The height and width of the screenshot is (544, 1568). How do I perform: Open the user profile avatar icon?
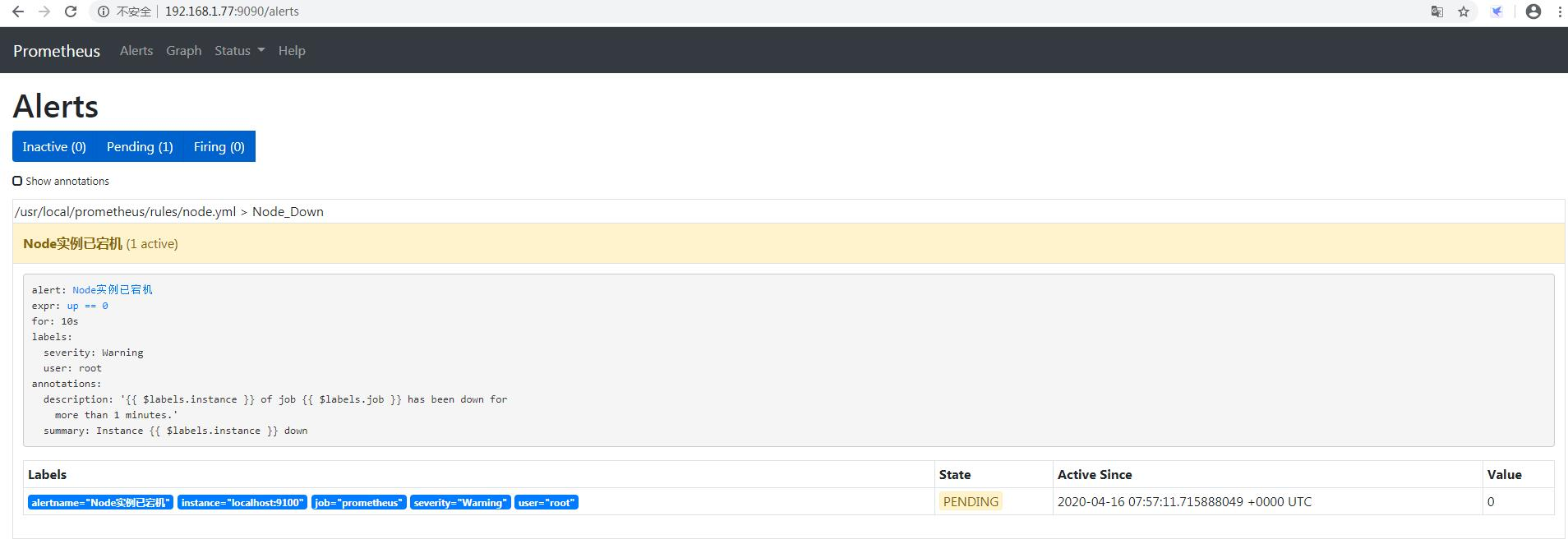(x=1533, y=12)
